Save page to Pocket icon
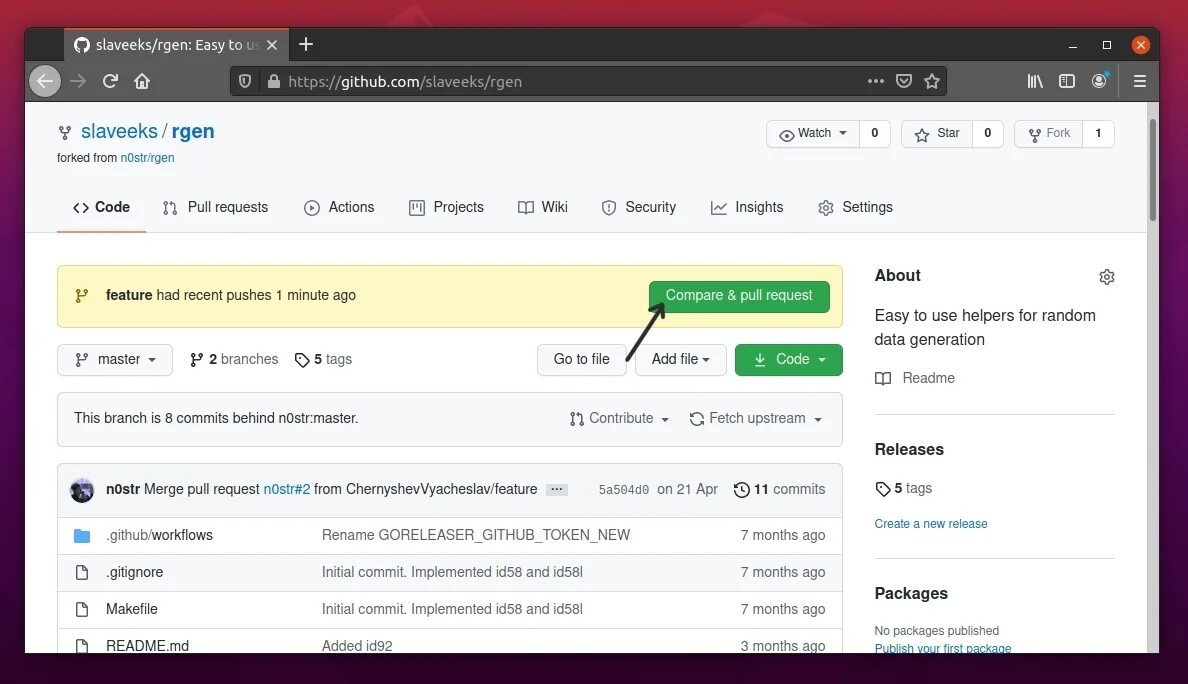The image size is (1188, 684). [904, 81]
